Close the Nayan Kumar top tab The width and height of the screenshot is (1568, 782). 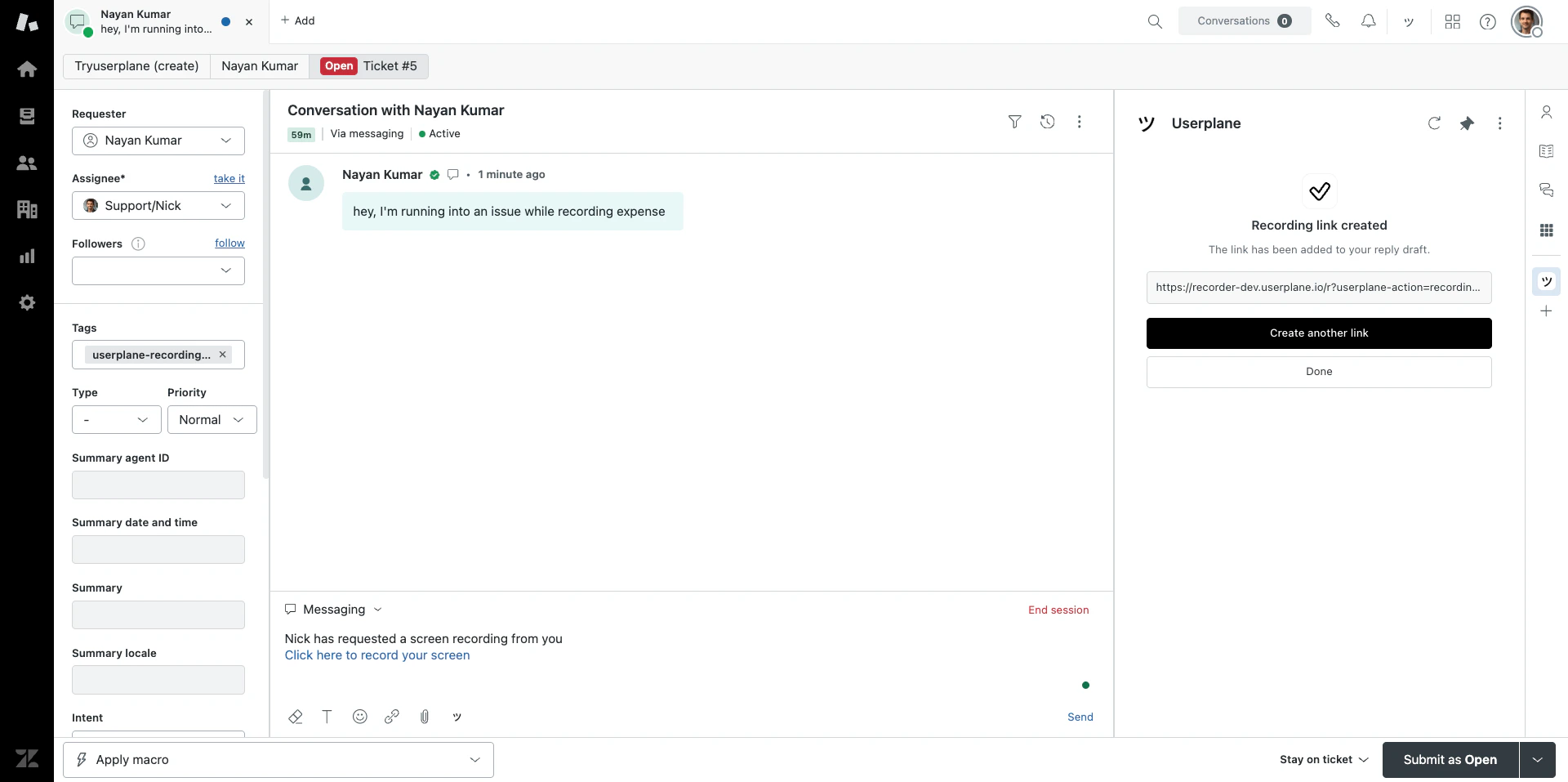pos(249,22)
